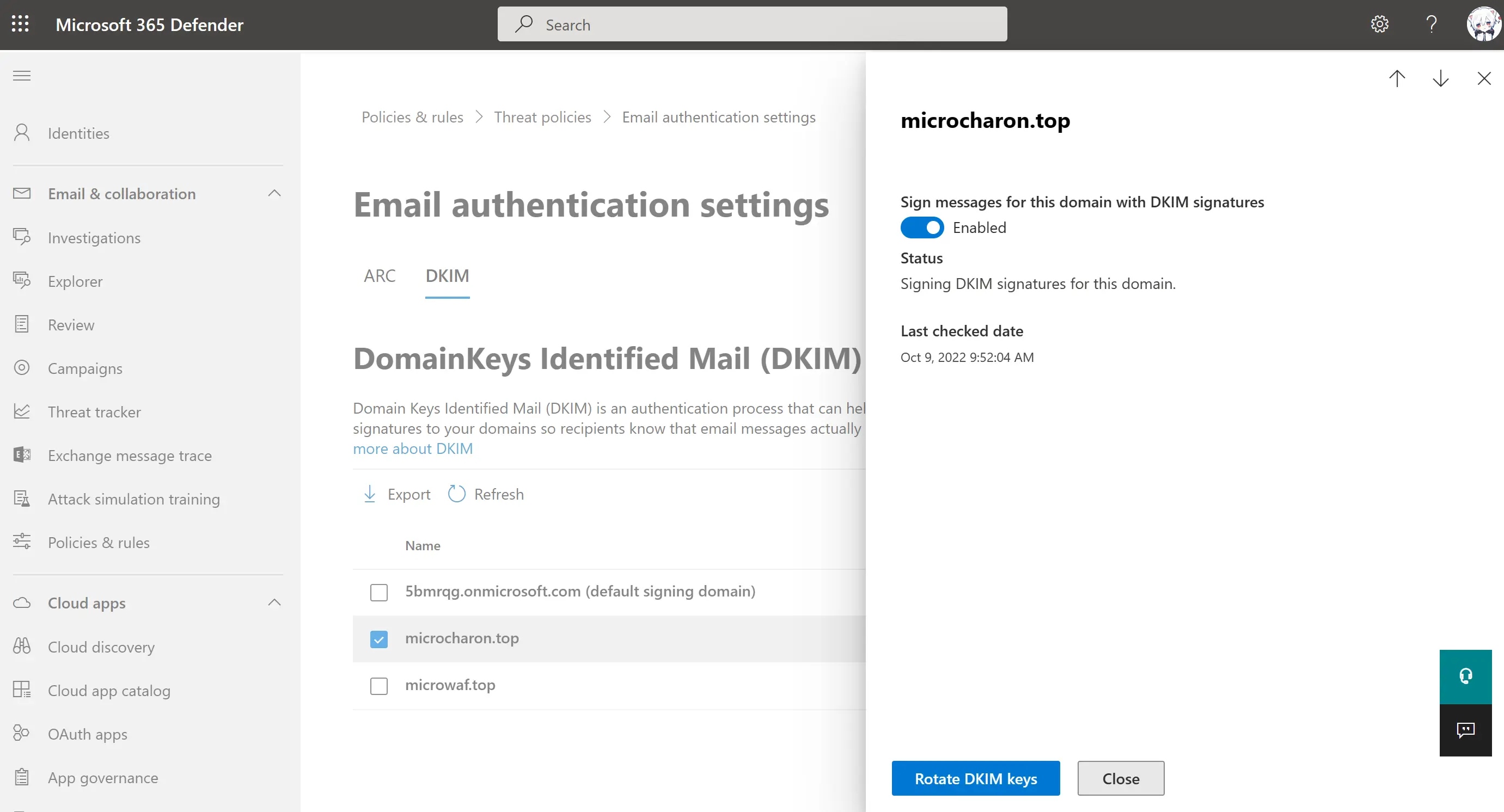1504x812 pixels.
Task: Select the DKIM tab
Action: point(447,275)
